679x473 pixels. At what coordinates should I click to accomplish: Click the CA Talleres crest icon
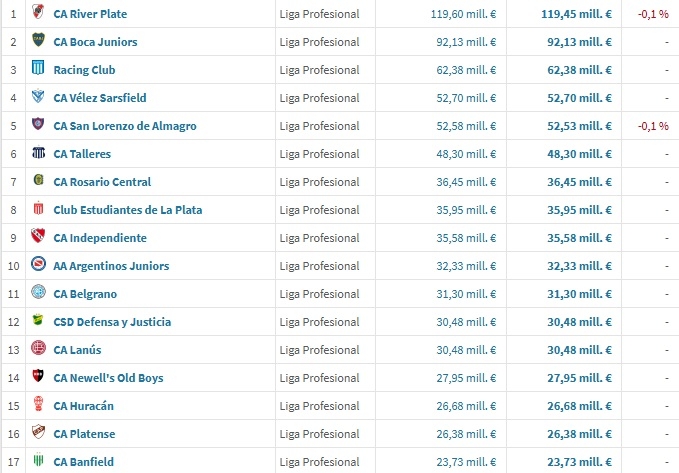[38, 154]
